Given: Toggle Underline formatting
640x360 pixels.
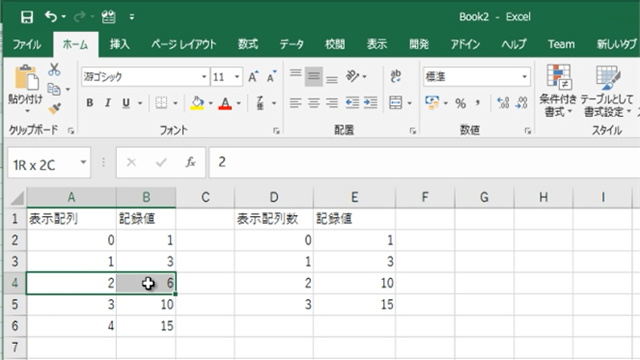Looking at the screenshot, I should click(126, 103).
